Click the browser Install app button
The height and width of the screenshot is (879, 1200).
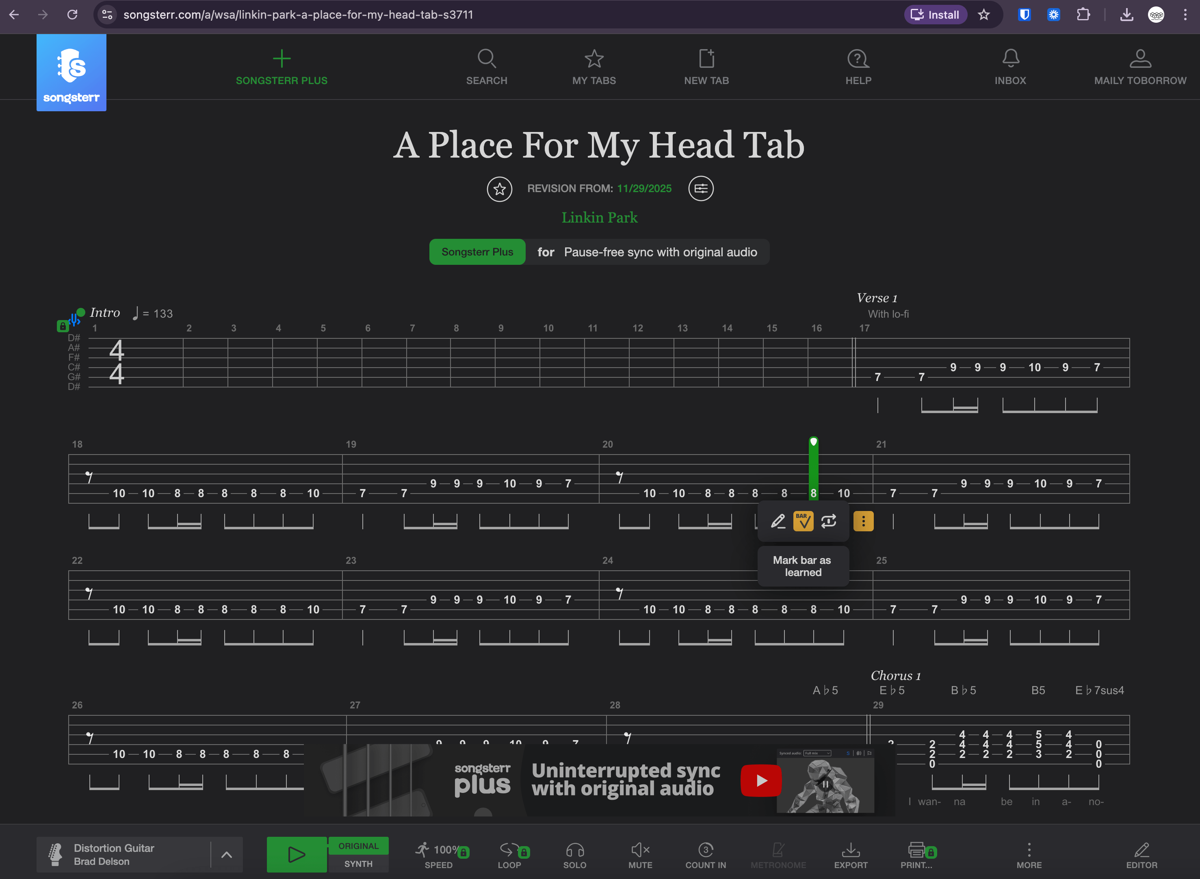click(x=936, y=15)
